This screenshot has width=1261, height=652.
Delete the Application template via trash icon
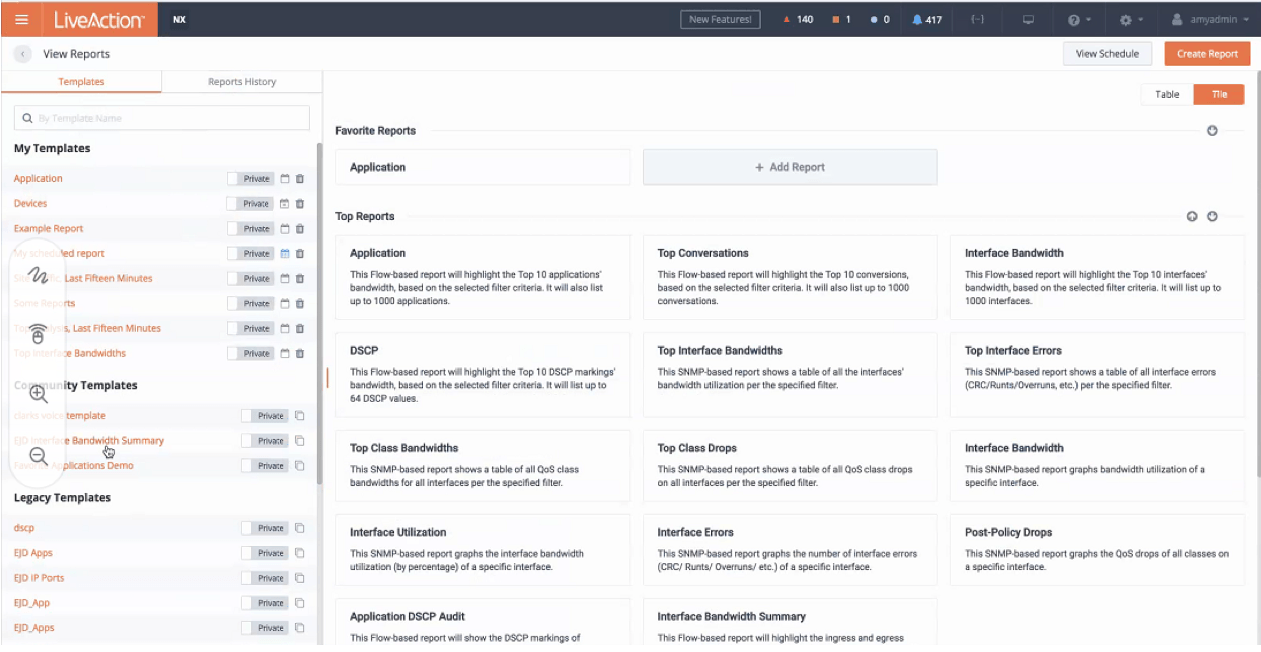[300, 179]
